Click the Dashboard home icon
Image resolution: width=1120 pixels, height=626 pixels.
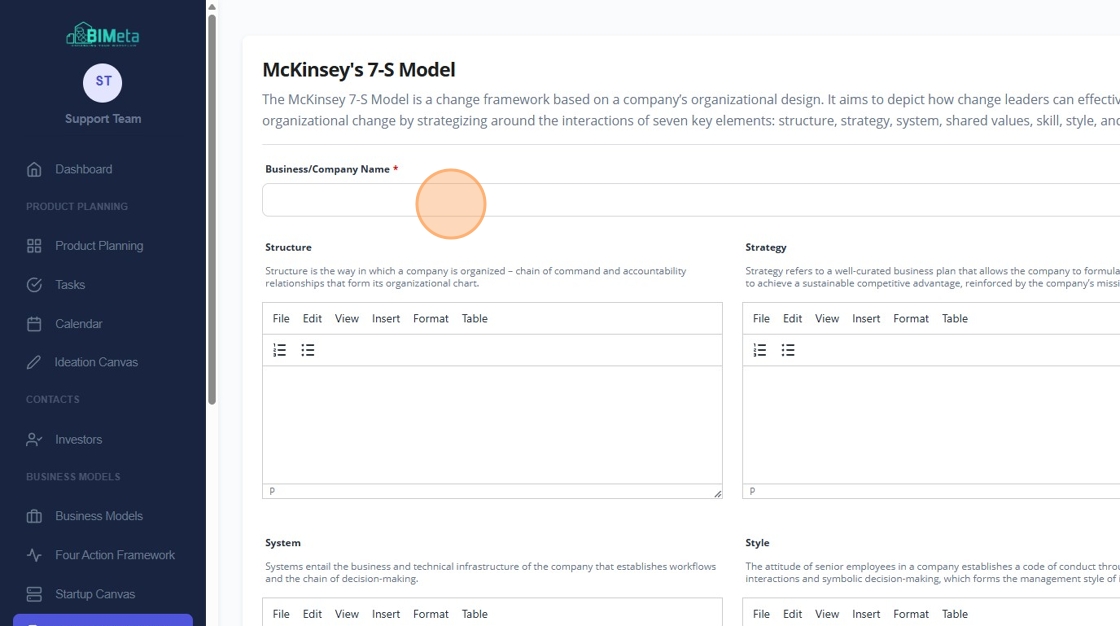[x=34, y=169]
